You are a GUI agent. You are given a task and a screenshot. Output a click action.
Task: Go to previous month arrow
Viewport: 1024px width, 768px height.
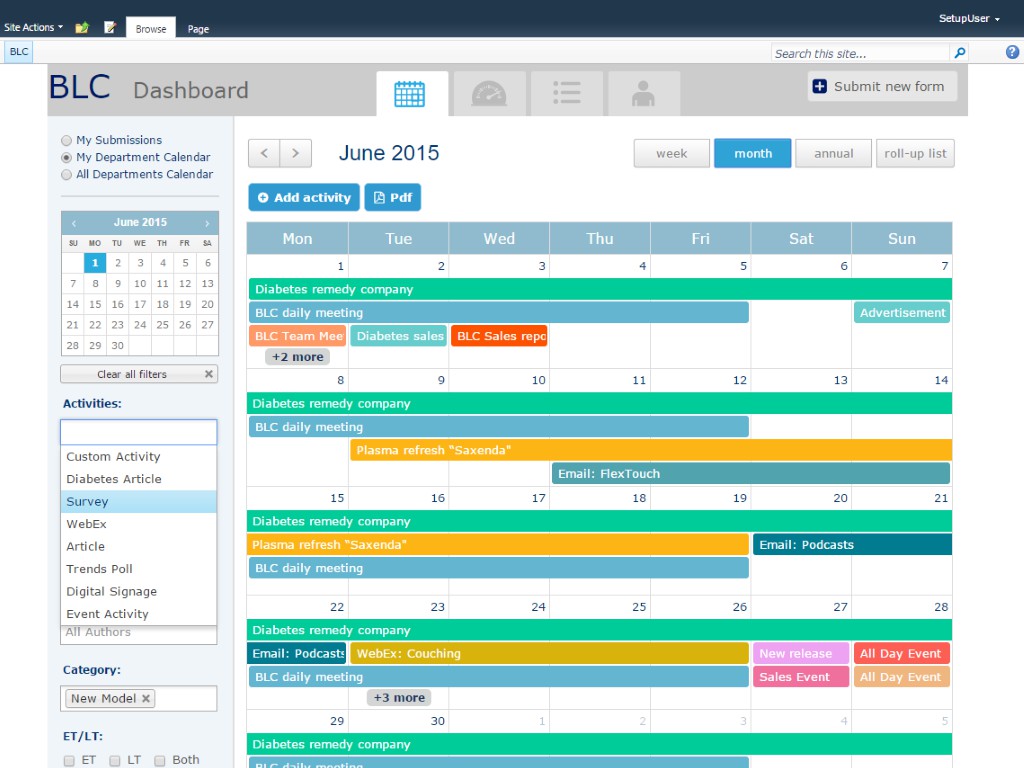pos(264,153)
